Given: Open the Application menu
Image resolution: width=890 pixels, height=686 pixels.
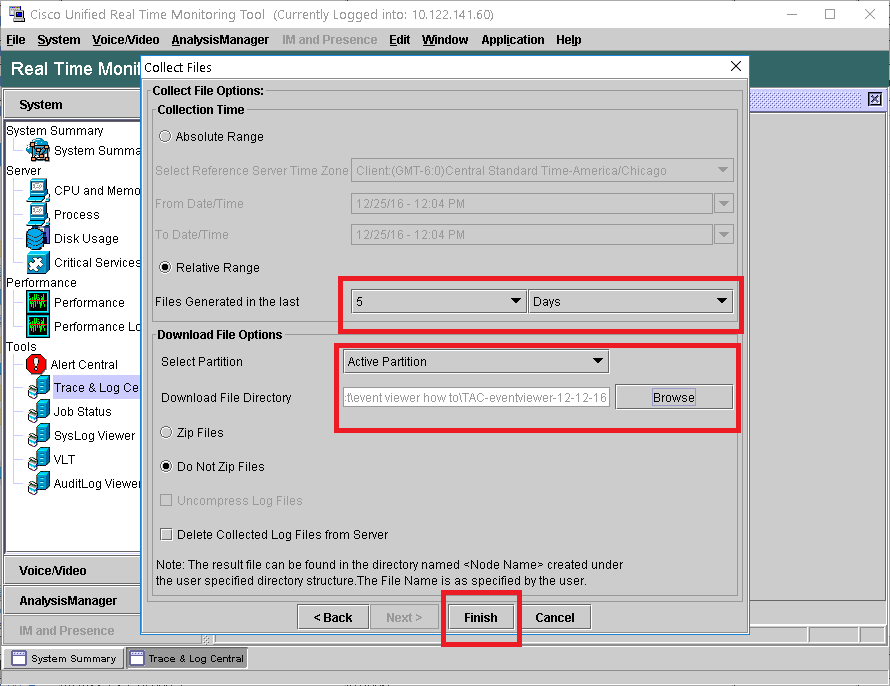Looking at the screenshot, I should pyautogui.click(x=513, y=40).
